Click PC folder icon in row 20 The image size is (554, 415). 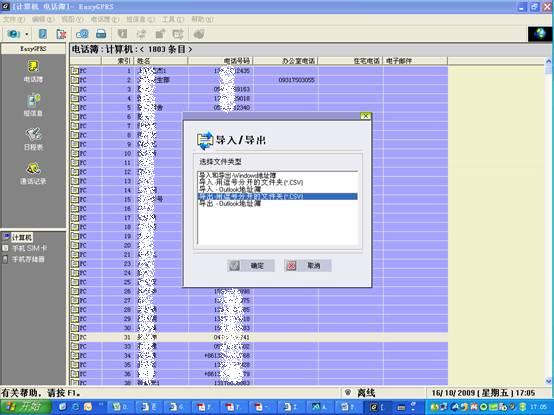tap(75, 245)
